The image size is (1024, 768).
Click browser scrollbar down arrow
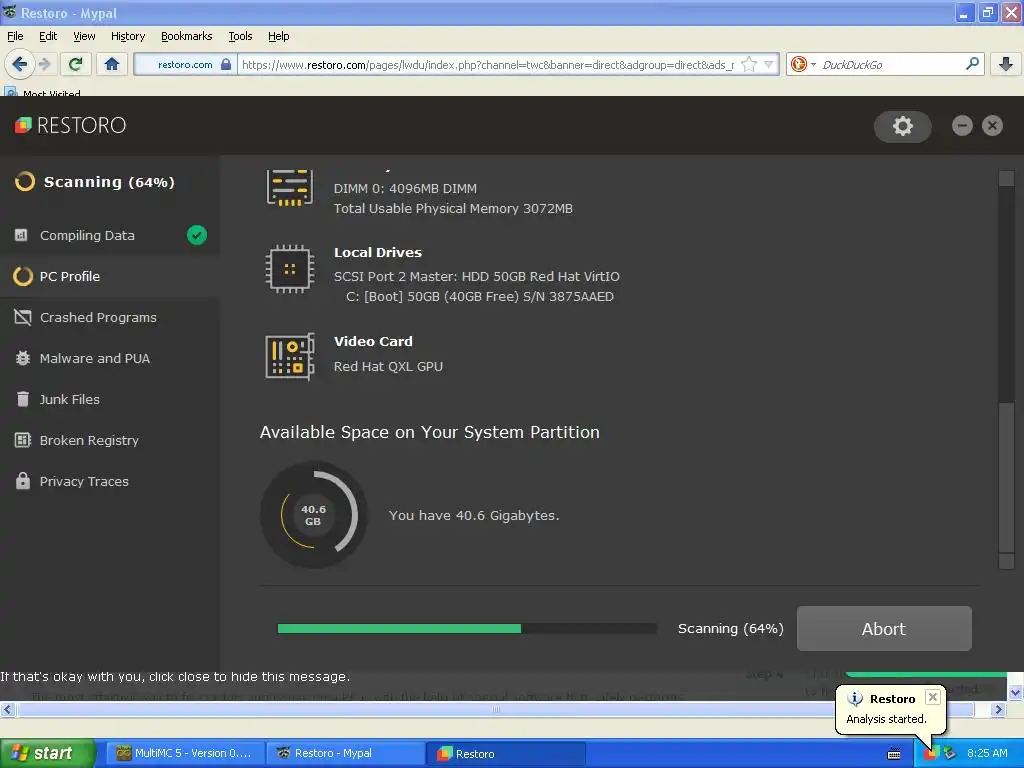click(1015, 692)
